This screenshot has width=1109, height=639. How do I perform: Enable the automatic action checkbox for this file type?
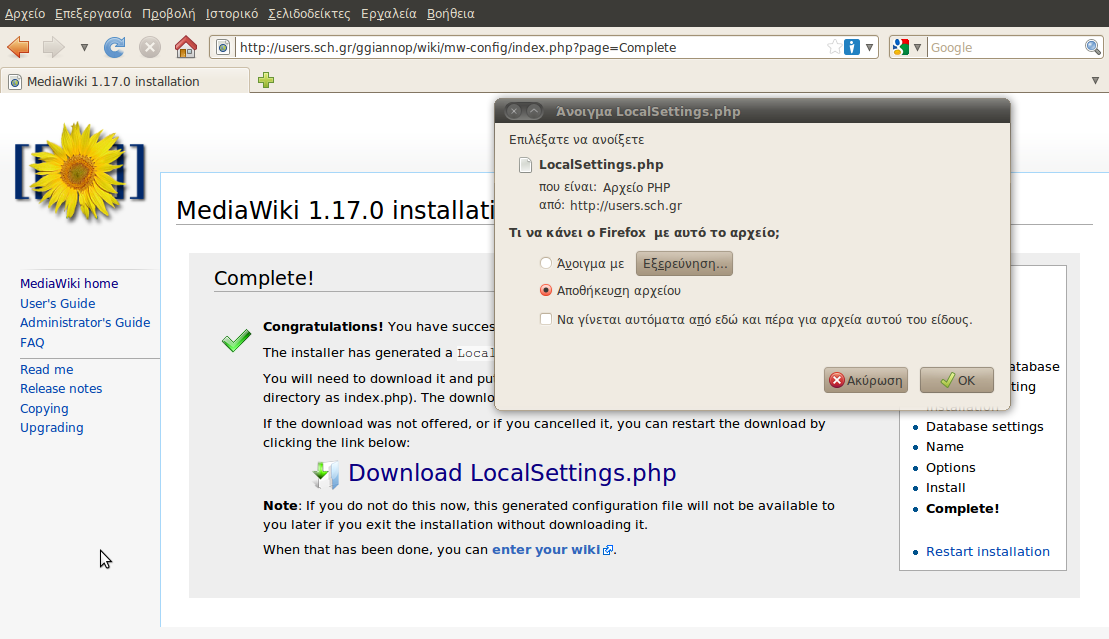545,319
